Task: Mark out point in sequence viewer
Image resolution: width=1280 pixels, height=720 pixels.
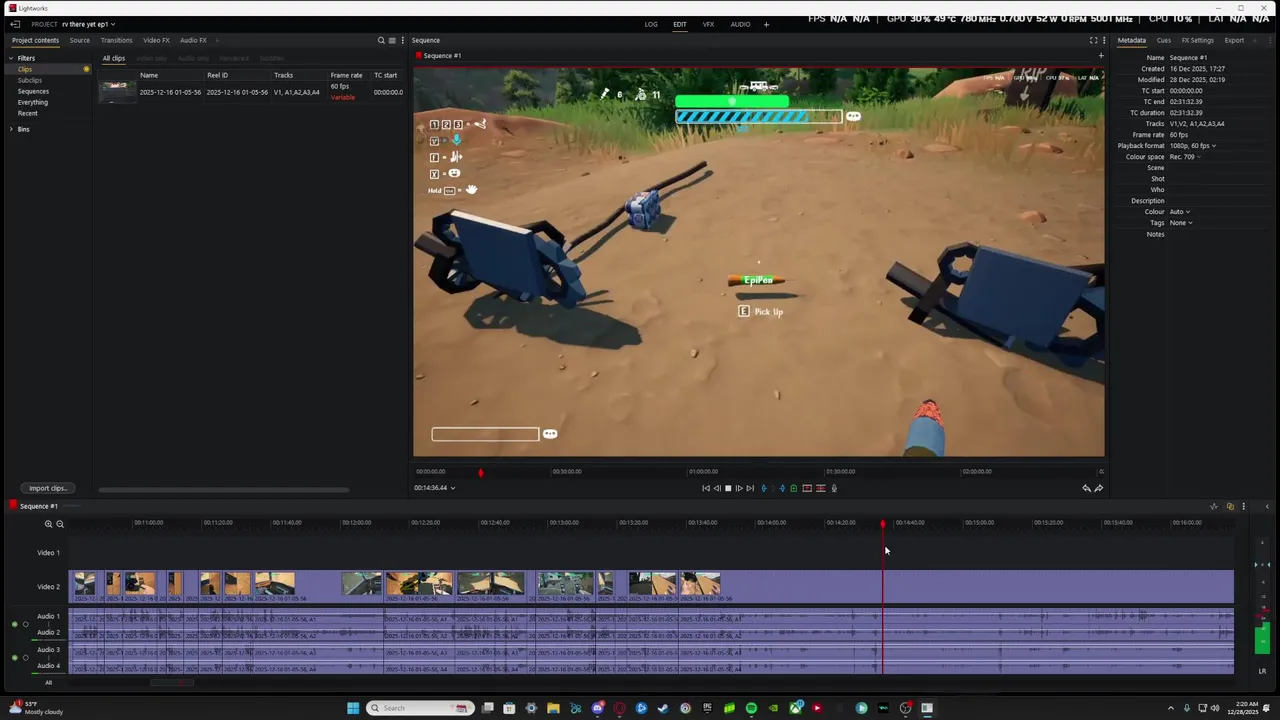Action: [x=782, y=488]
